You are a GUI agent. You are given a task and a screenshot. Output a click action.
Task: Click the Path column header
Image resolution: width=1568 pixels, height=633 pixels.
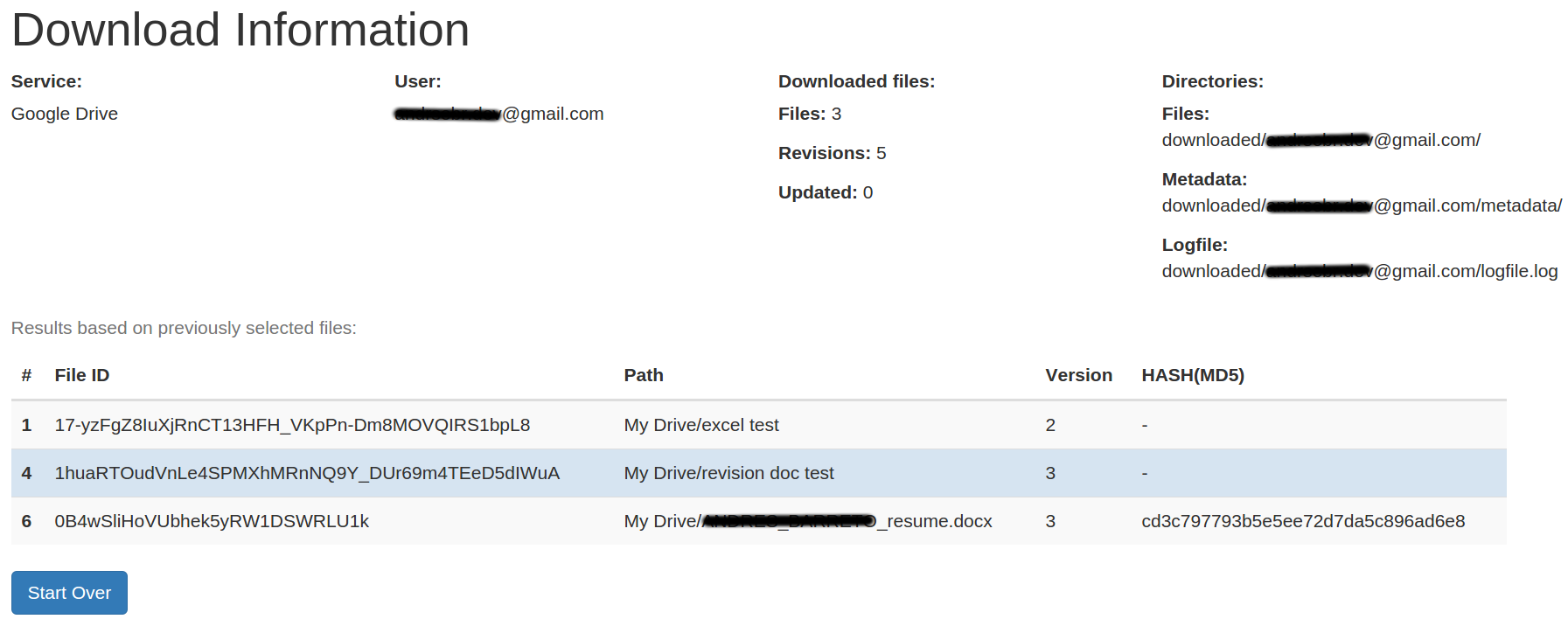[x=643, y=375]
